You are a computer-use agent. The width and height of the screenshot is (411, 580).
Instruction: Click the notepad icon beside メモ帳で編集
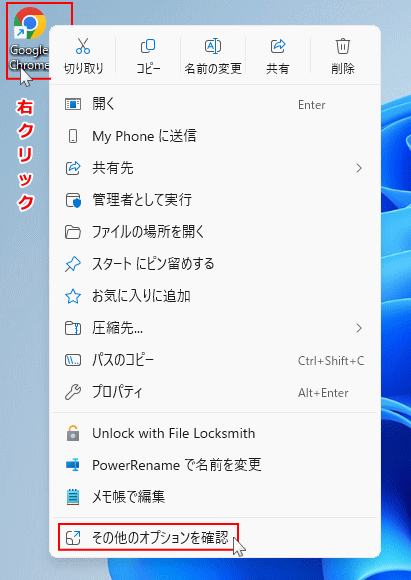pos(73,497)
